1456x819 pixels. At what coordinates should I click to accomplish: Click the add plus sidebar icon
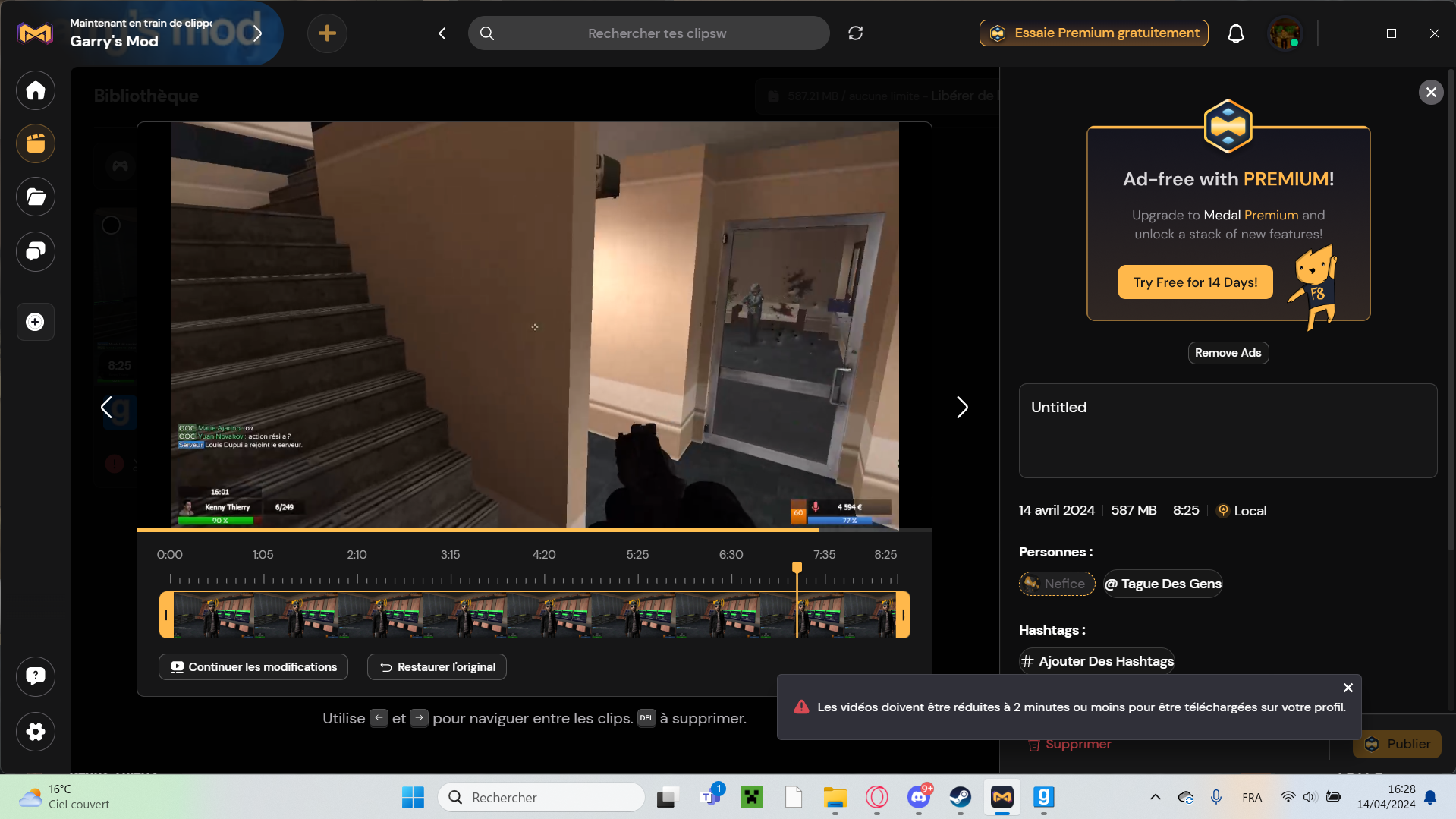36,322
